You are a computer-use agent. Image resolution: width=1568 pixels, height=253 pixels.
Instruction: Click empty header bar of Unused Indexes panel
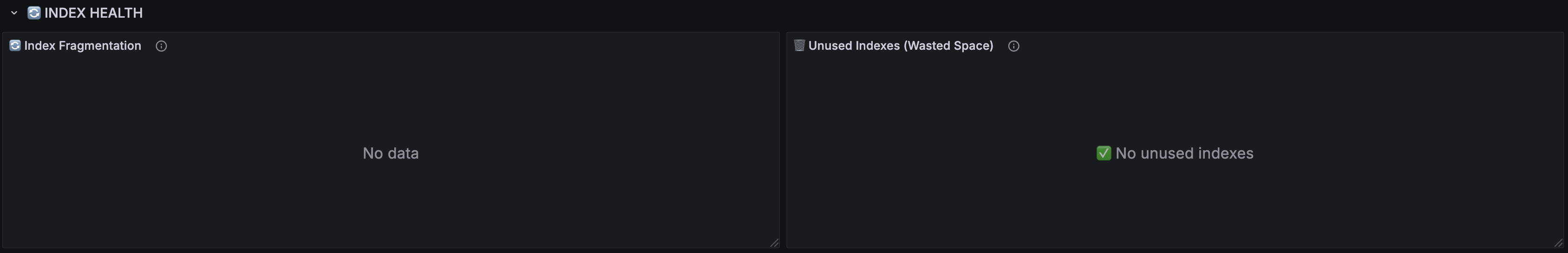click(x=1290, y=46)
